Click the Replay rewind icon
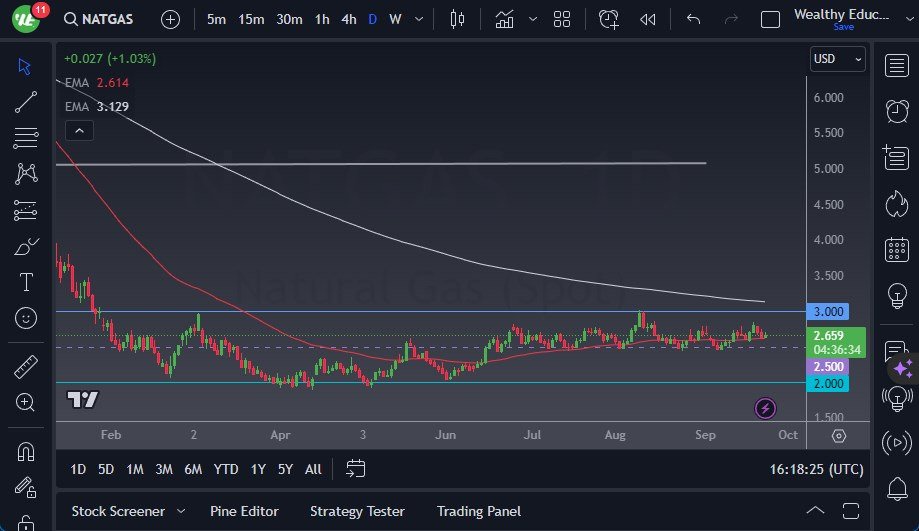 pos(648,19)
